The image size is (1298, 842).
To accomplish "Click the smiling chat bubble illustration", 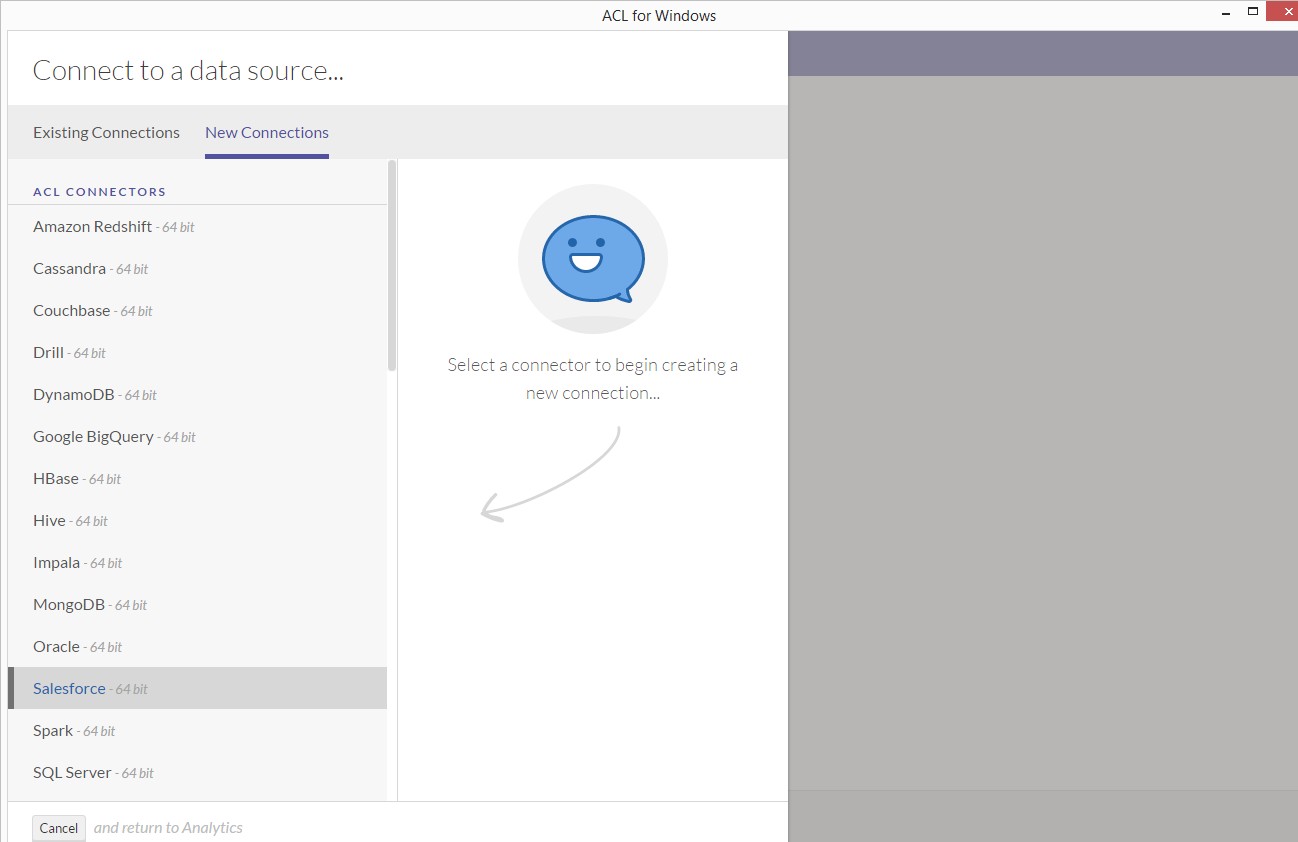I will coord(592,258).
